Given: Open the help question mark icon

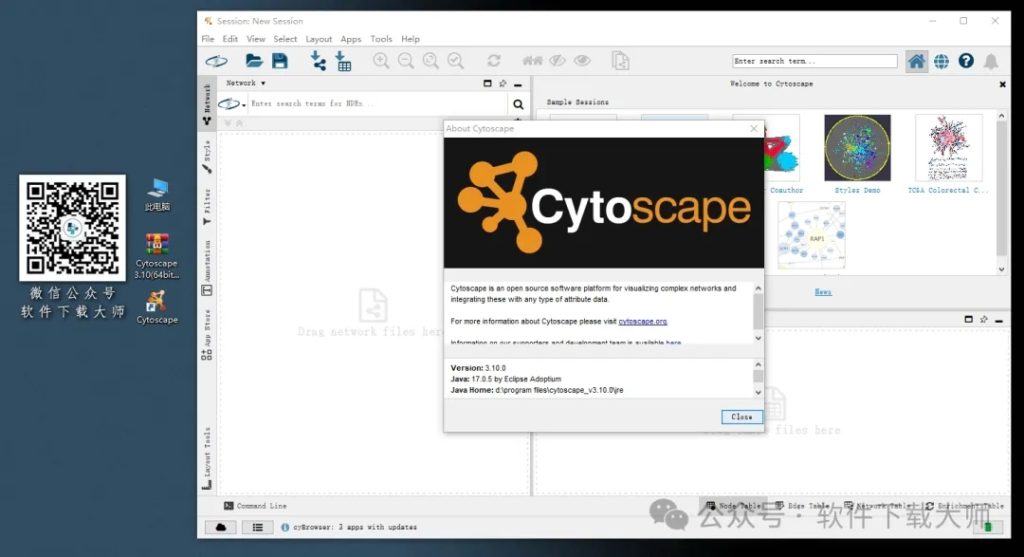Looking at the screenshot, I should click(x=966, y=61).
